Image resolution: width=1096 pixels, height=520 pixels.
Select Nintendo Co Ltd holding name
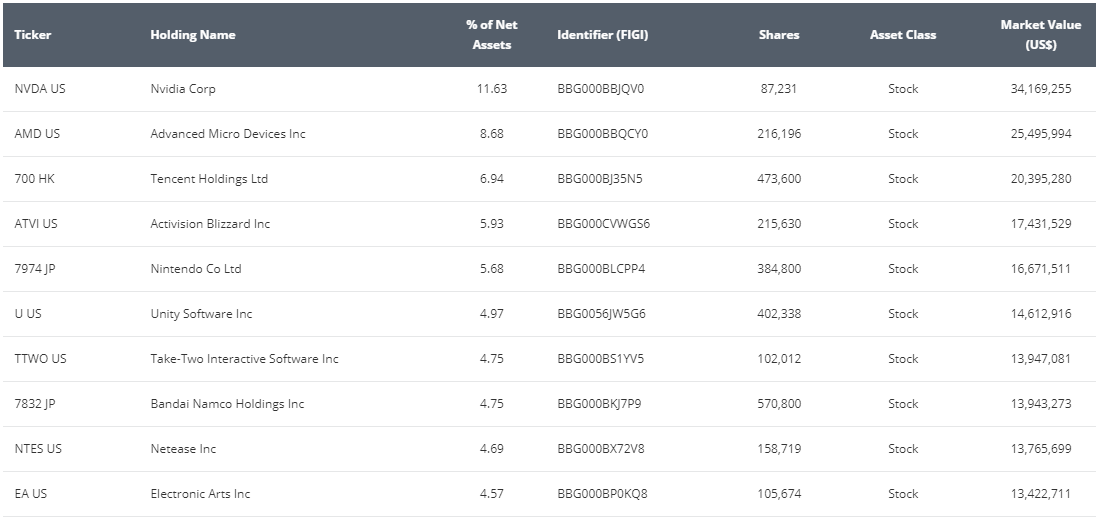tap(196, 268)
